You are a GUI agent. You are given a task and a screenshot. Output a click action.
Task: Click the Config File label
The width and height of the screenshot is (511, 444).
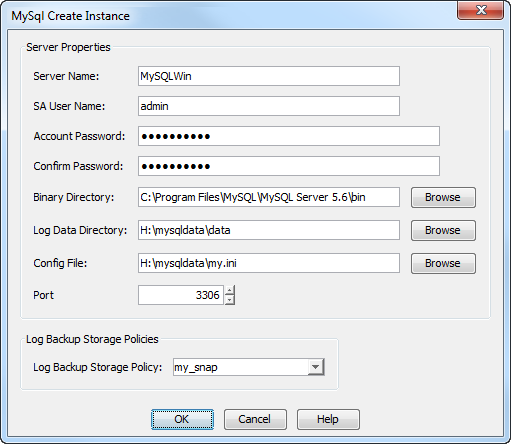coord(60,263)
